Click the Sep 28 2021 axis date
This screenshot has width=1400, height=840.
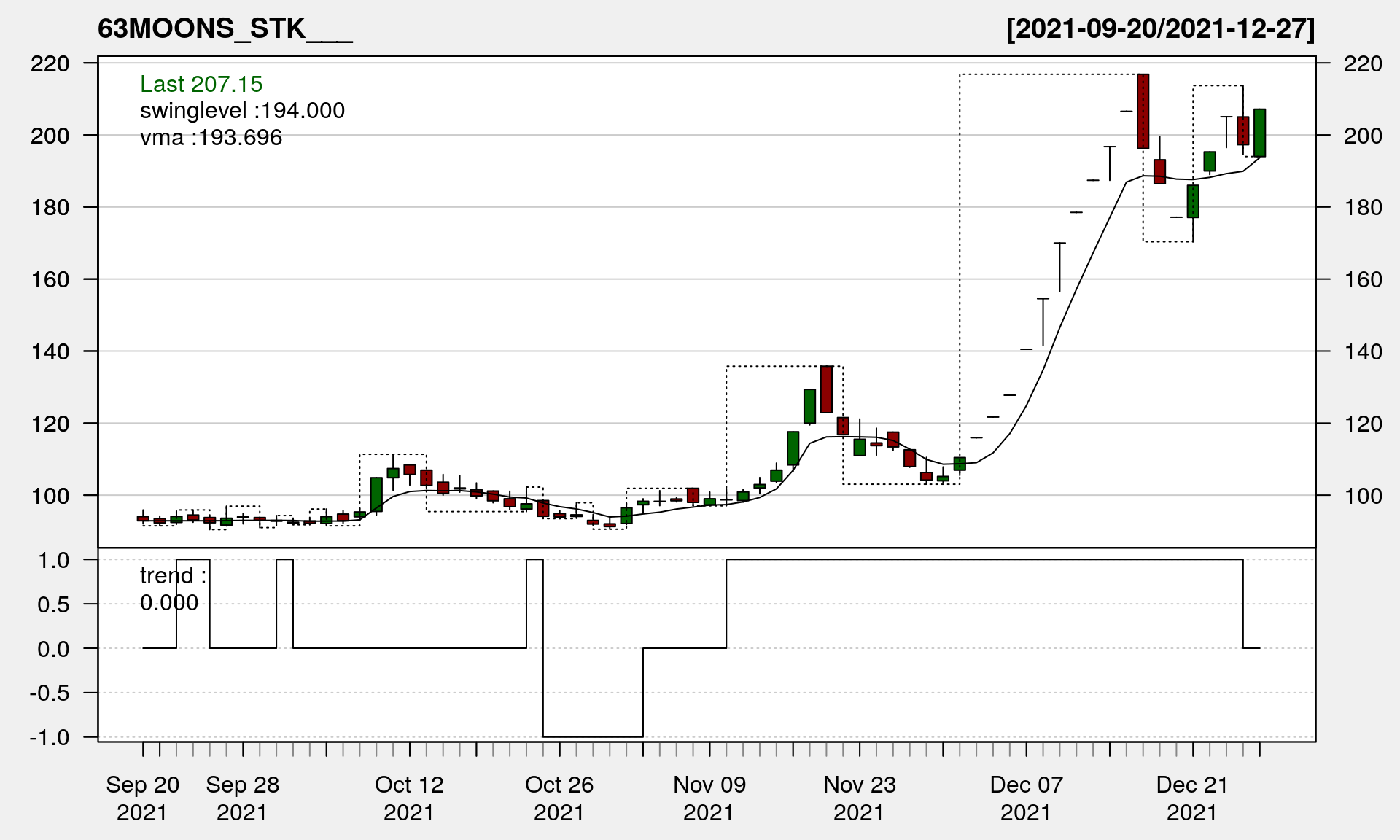click(242, 798)
